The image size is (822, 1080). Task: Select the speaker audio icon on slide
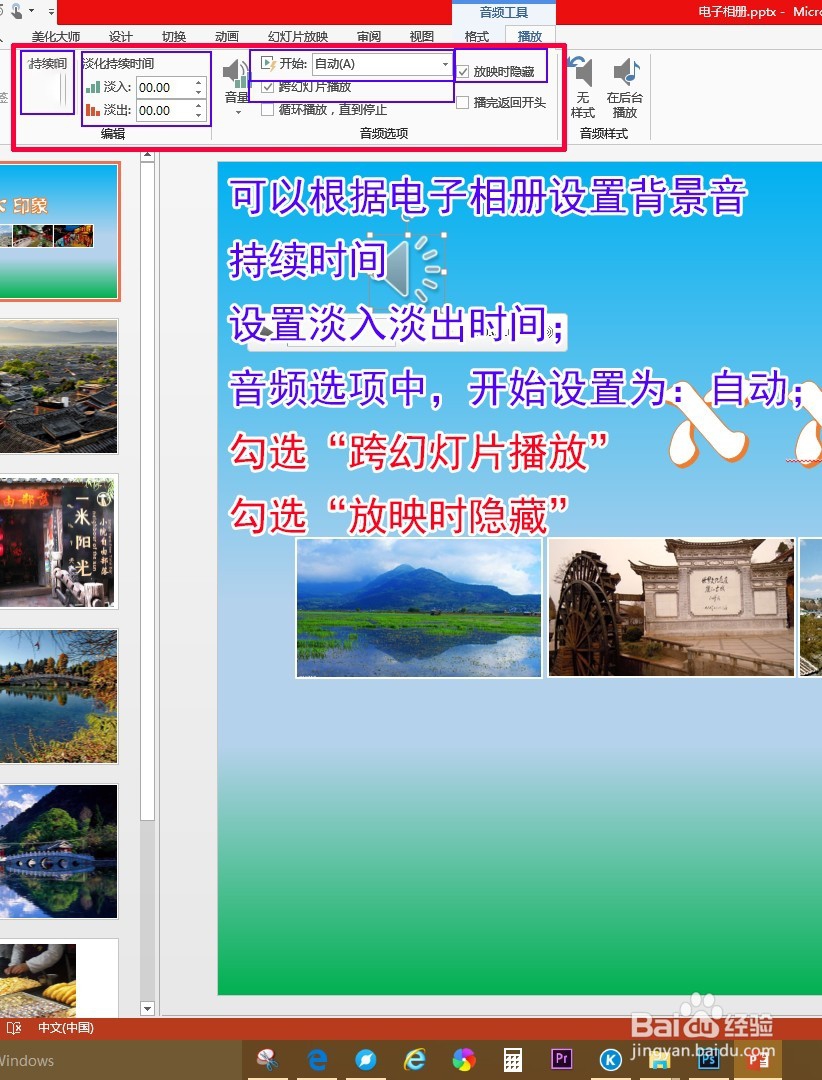coord(409,269)
